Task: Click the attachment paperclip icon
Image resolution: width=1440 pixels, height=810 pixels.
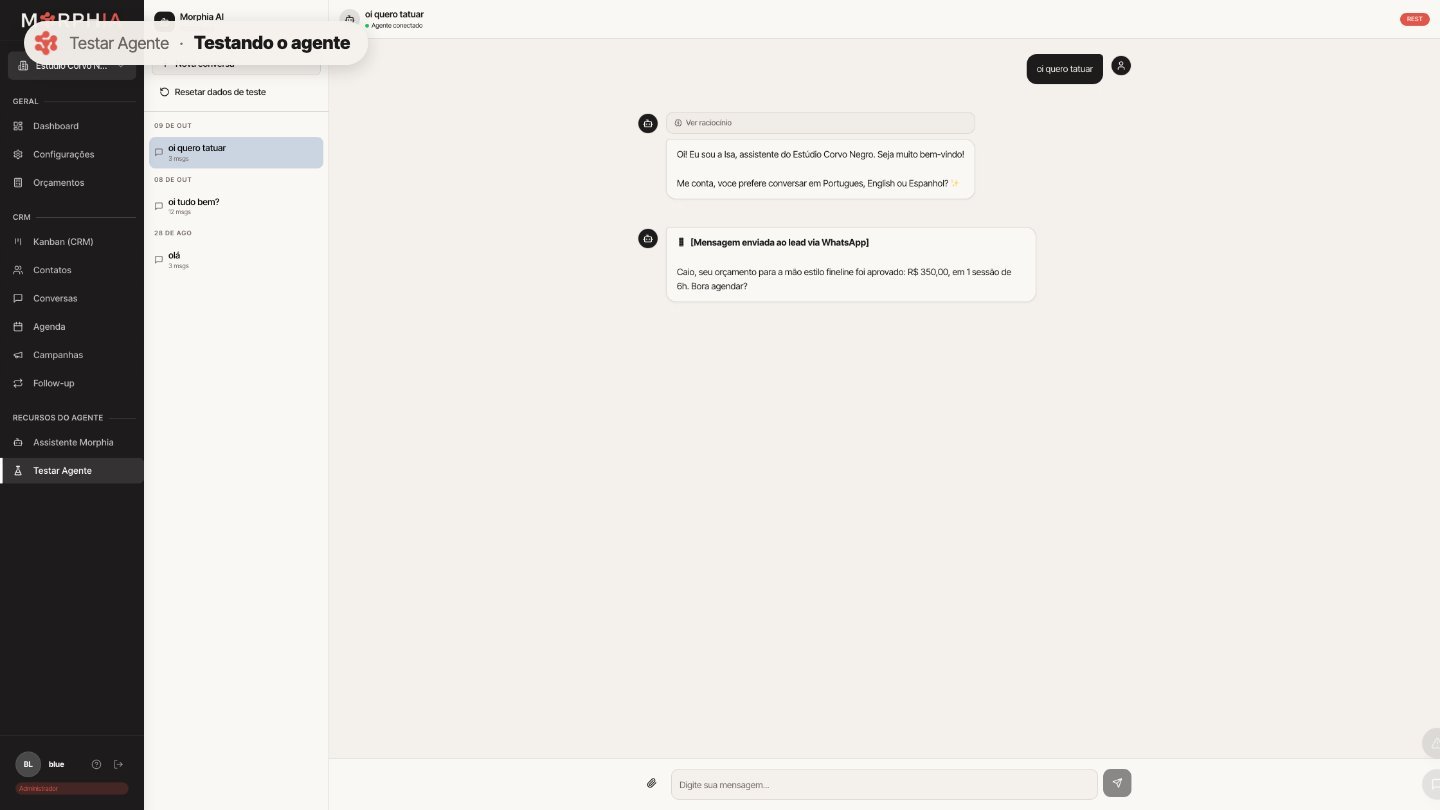Action: (651, 783)
